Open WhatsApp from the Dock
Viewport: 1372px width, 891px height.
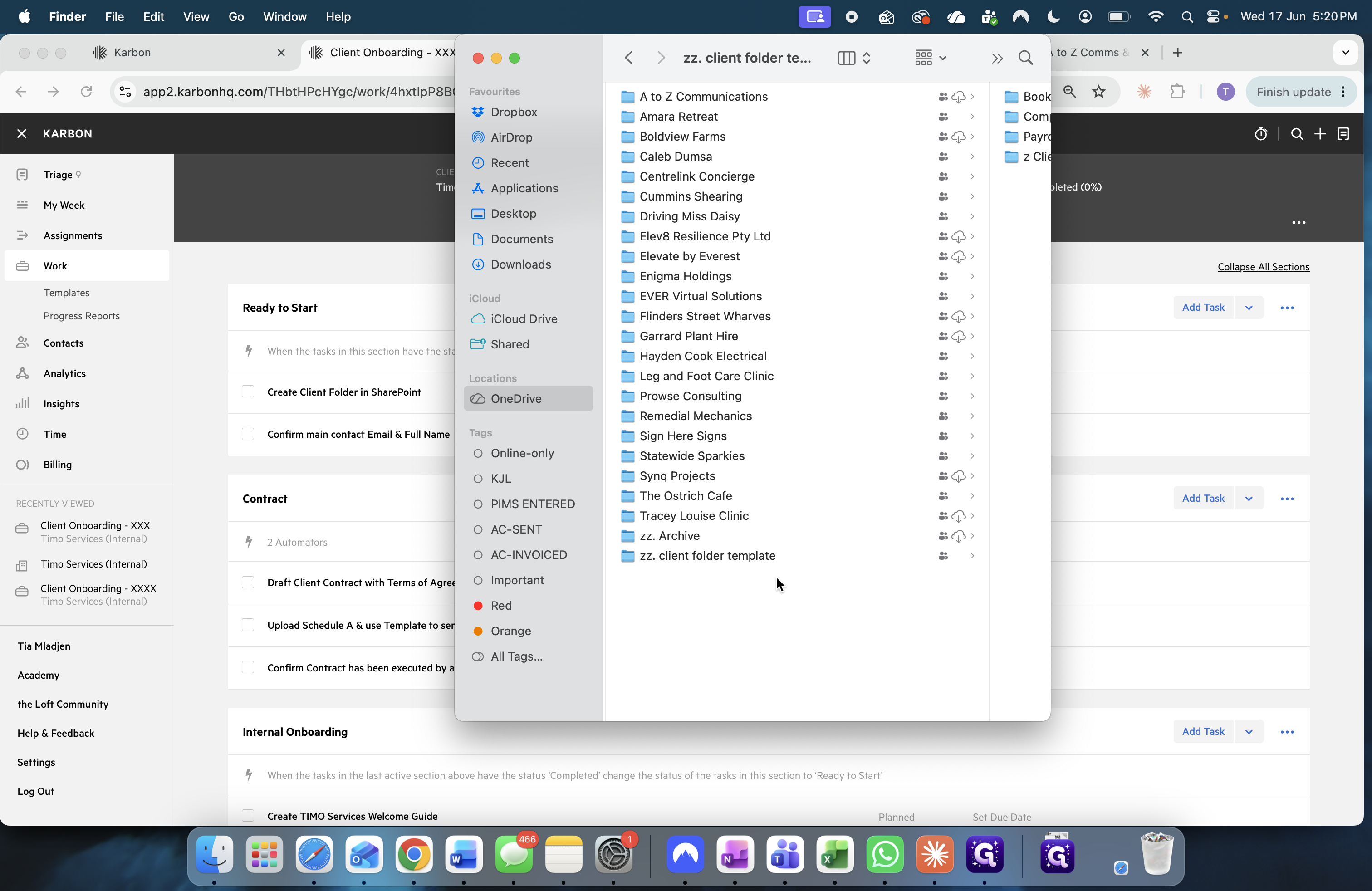point(885,854)
